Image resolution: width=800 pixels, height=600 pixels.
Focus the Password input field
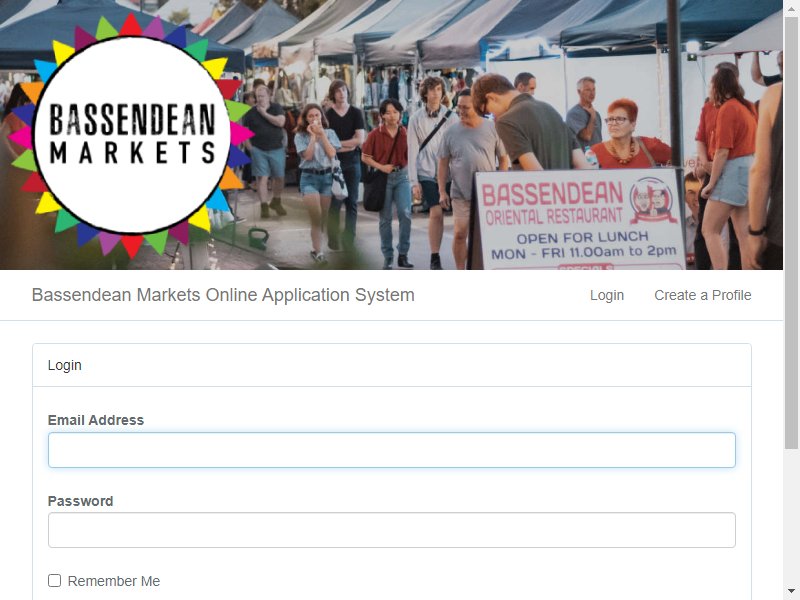392,530
